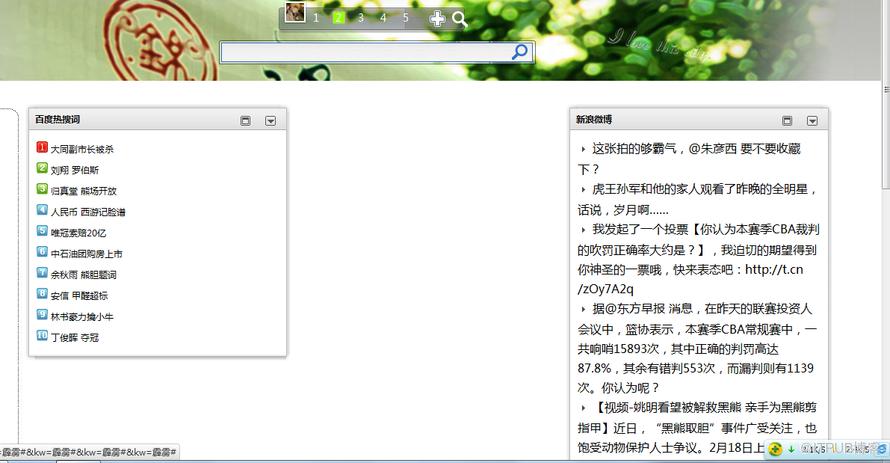
Task: Click the blue rank 5 badge
Action: tap(42, 231)
